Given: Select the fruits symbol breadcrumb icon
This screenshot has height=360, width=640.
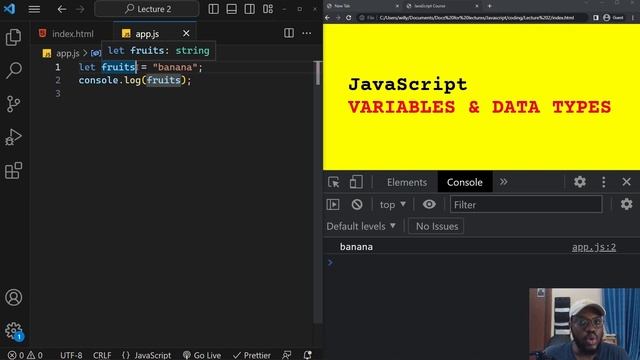Looking at the screenshot, I should click(x=96, y=53).
